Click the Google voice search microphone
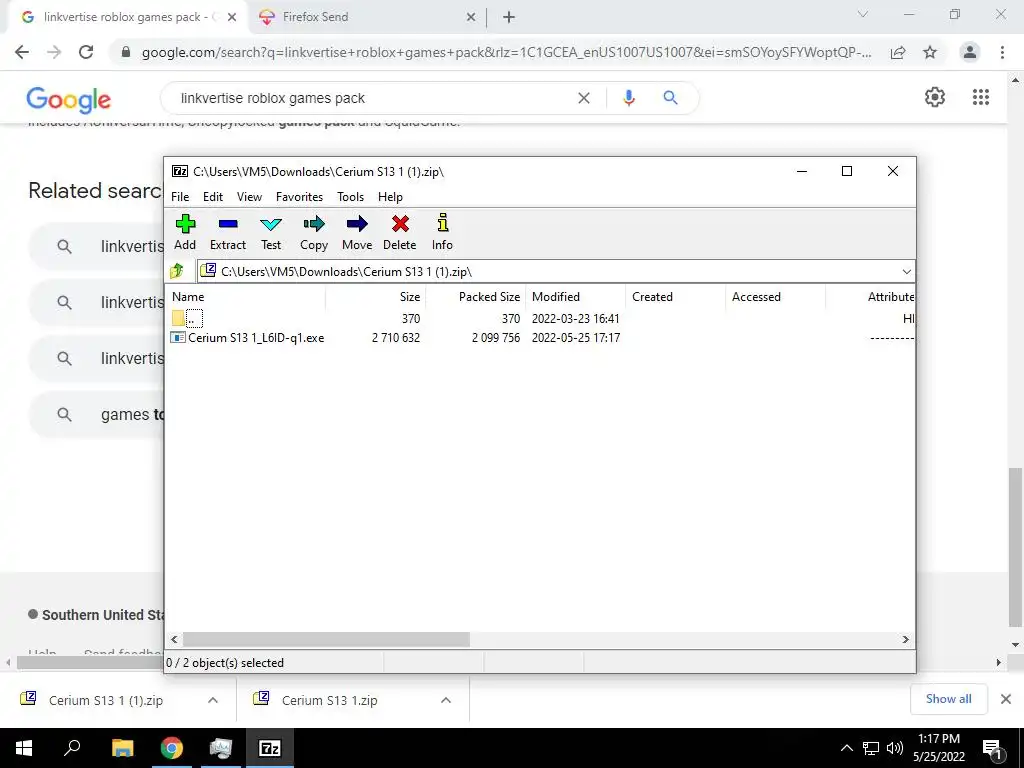Image resolution: width=1024 pixels, height=768 pixels. point(629,98)
